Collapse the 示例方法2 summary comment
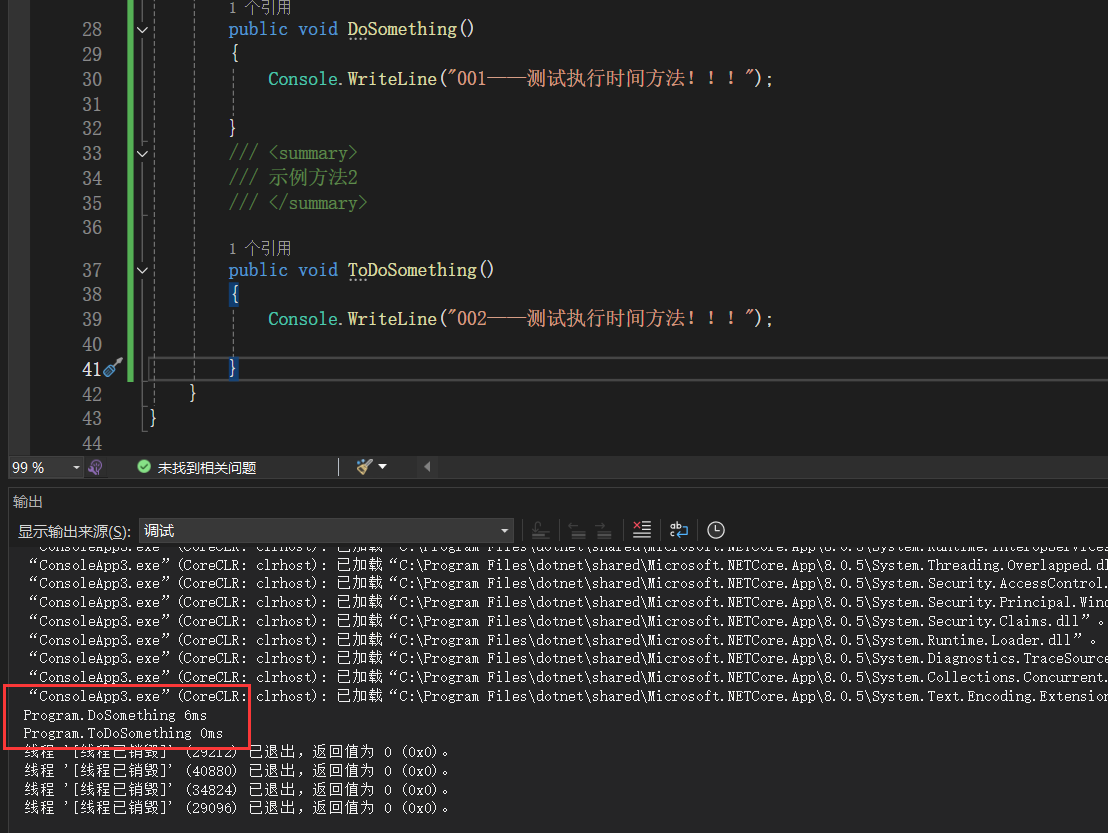This screenshot has width=1108, height=833. pyautogui.click(x=142, y=154)
